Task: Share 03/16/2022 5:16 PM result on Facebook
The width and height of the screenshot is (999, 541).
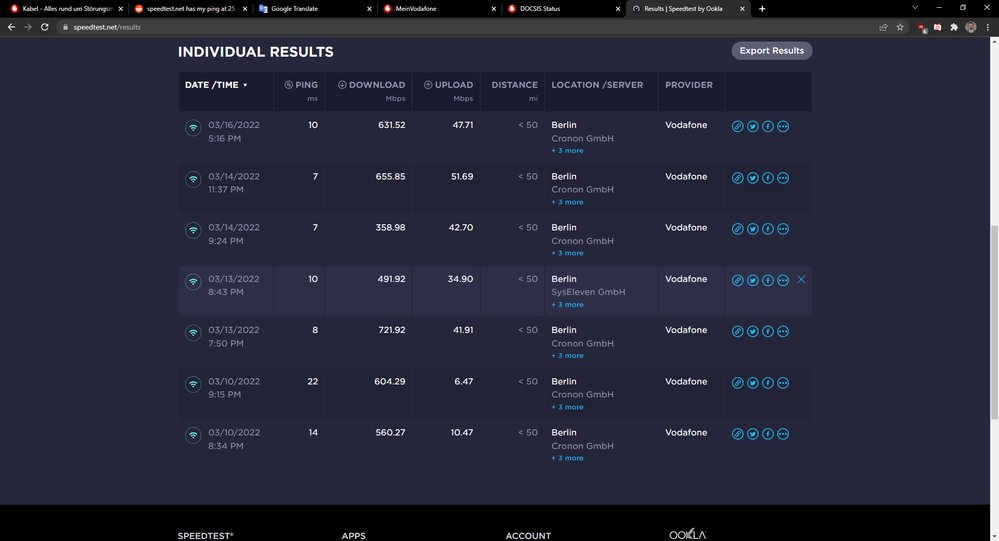Action: click(768, 126)
